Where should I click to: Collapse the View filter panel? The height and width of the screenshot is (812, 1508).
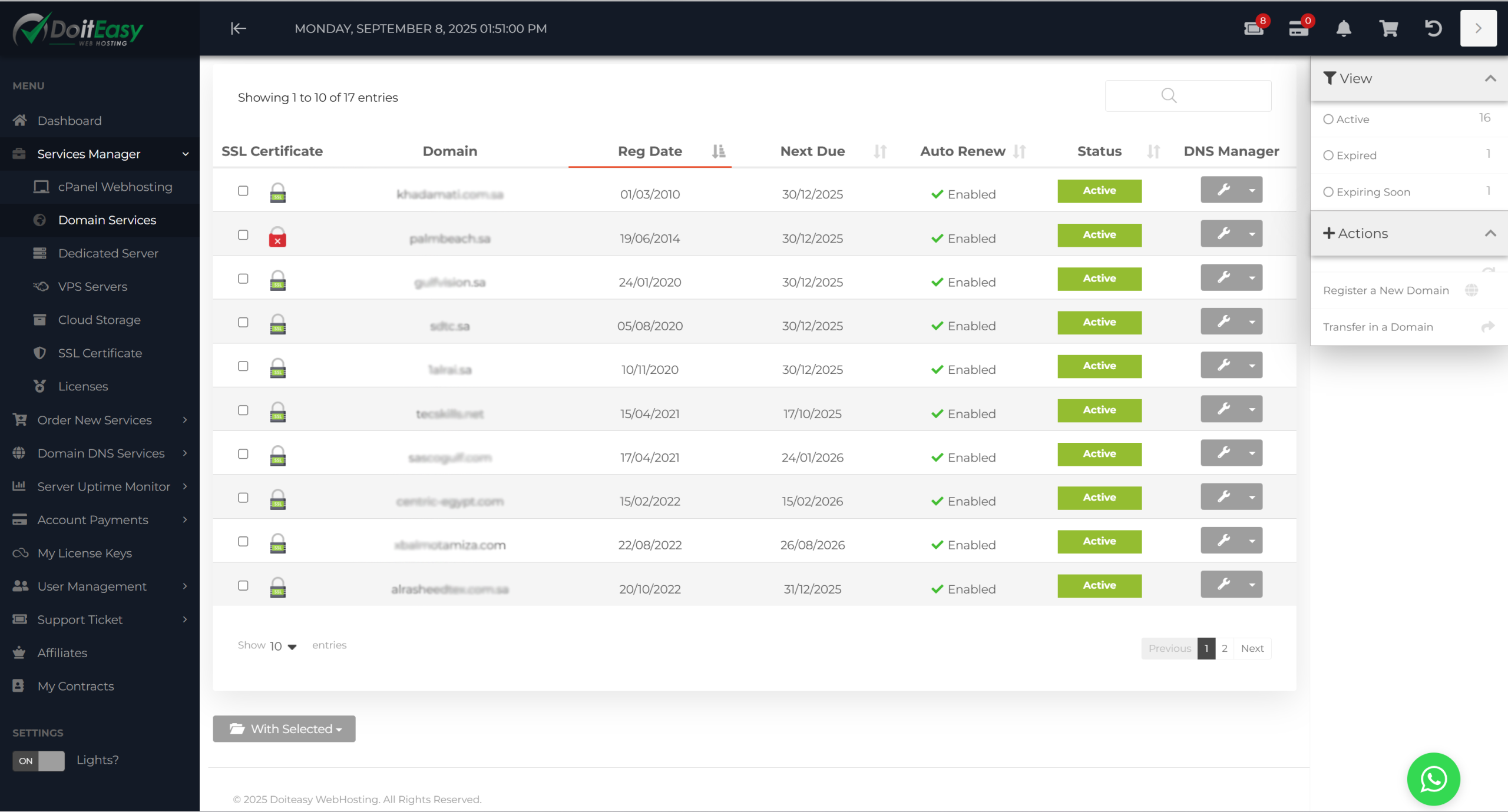click(1490, 78)
